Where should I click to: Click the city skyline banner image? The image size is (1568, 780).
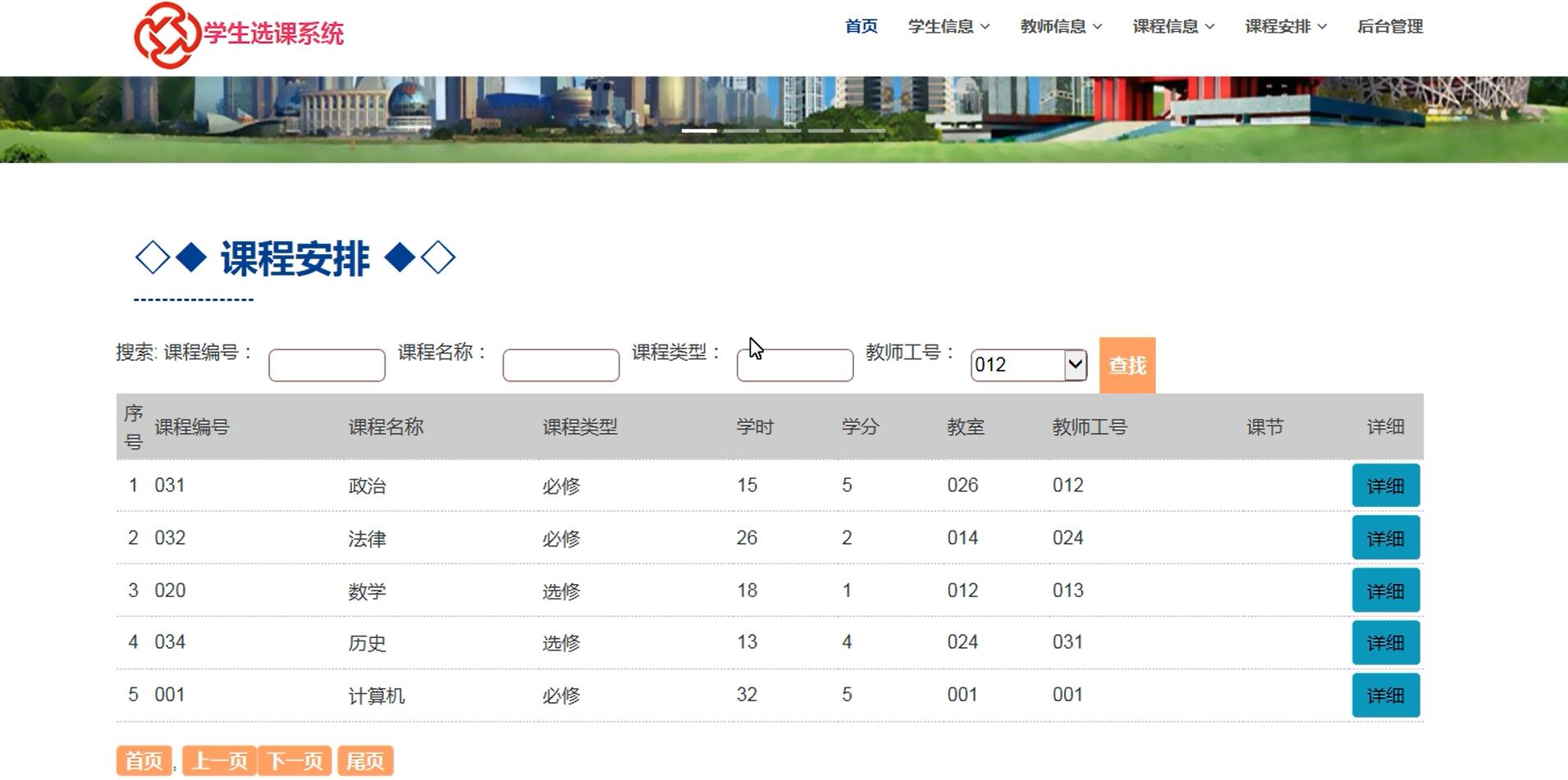click(x=784, y=120)
